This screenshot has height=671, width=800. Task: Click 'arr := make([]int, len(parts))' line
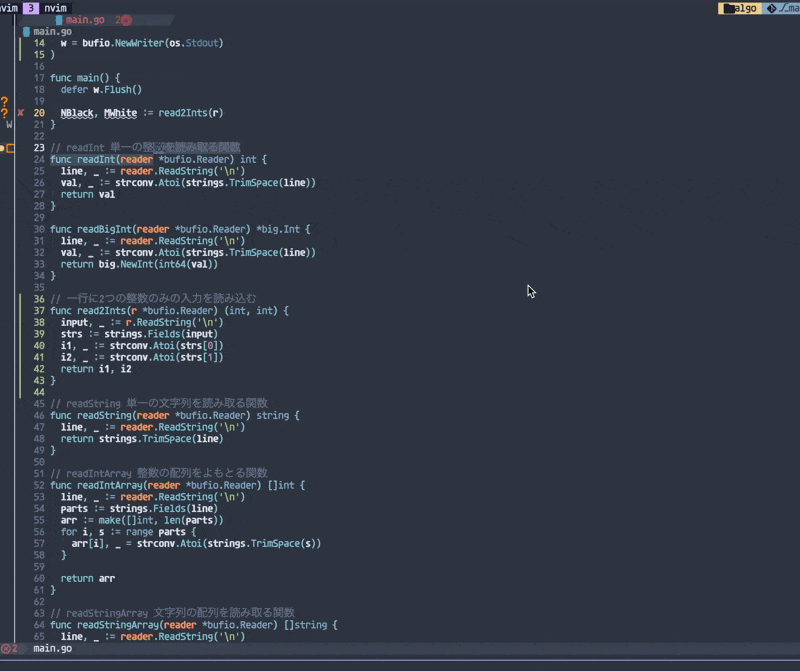pos(142,520)
